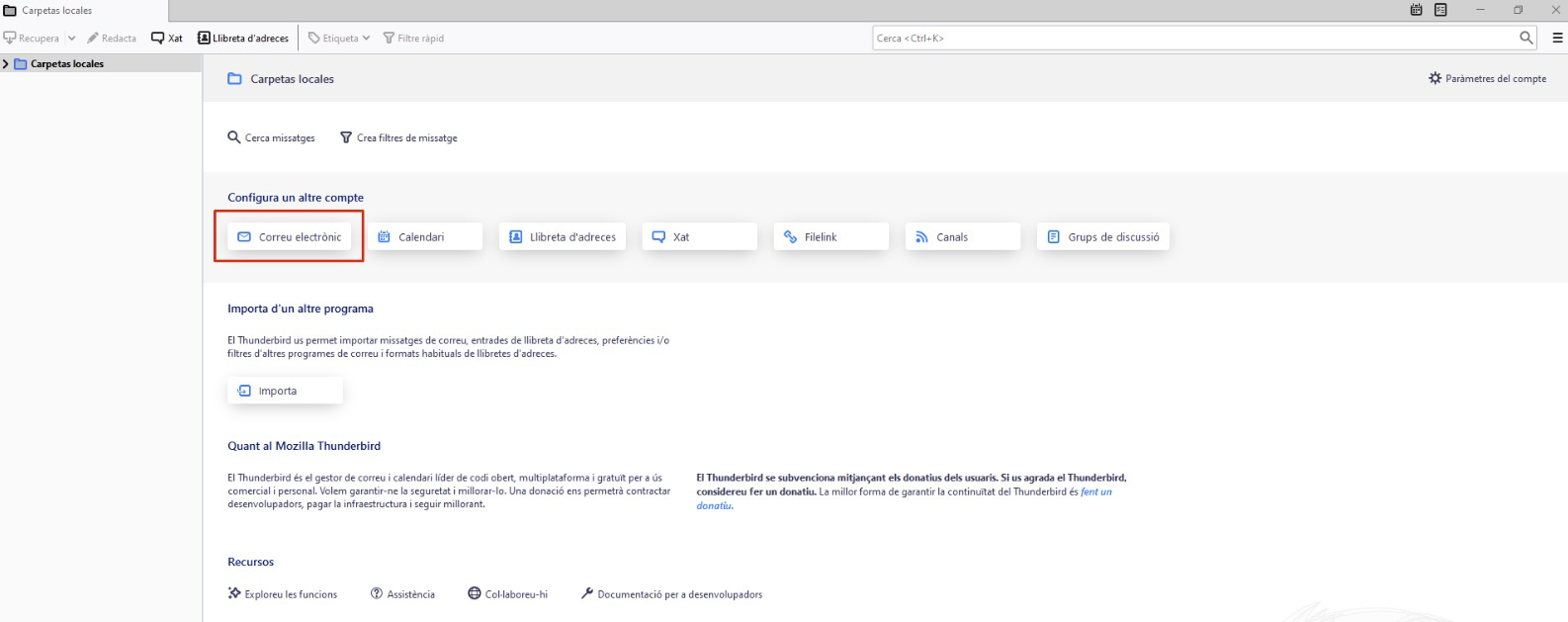Click the question mark icon by Assistència
This screenshot has width=1568, height=622.
[x=377, y=593]
